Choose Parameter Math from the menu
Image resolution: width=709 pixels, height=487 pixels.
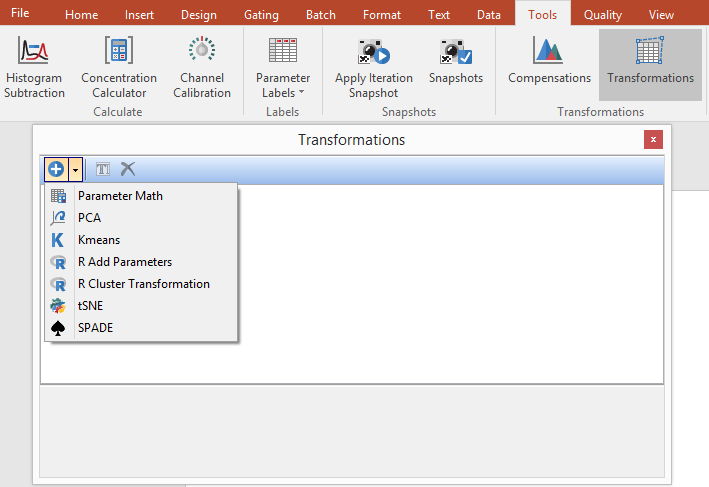point(120,196)
